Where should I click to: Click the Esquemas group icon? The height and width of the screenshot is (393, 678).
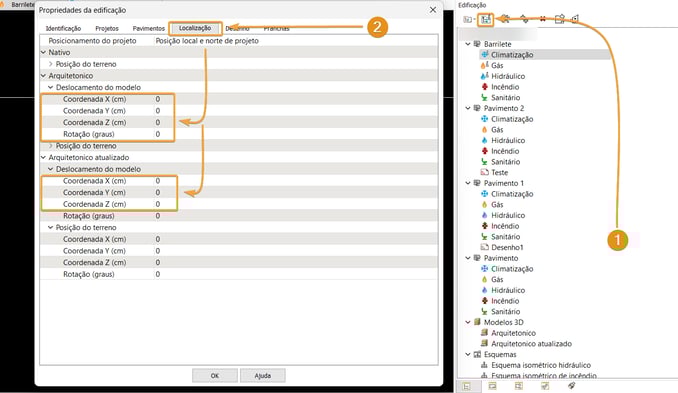point(477,355)
